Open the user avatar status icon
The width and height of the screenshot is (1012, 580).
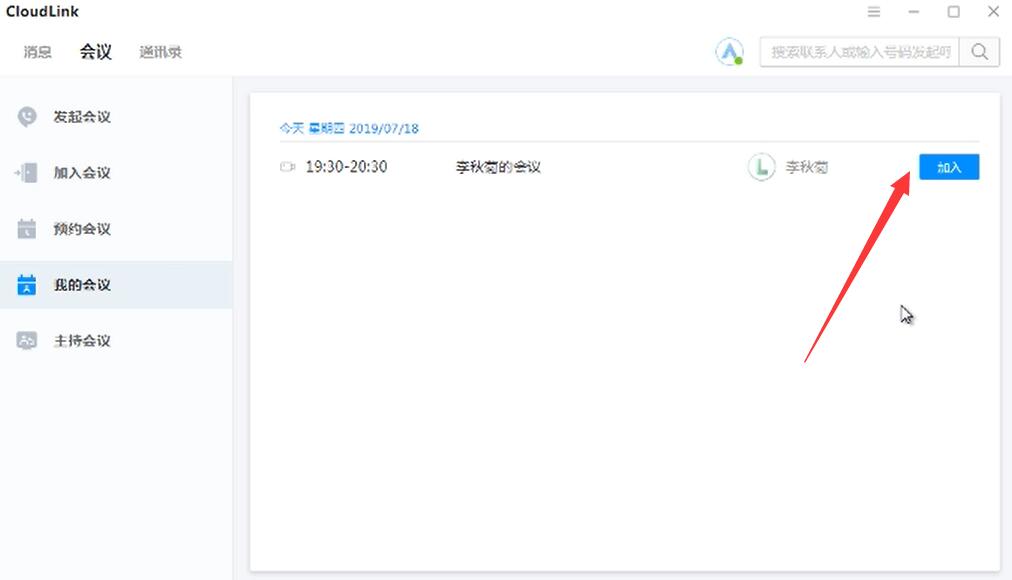click(x=729, y=52)
